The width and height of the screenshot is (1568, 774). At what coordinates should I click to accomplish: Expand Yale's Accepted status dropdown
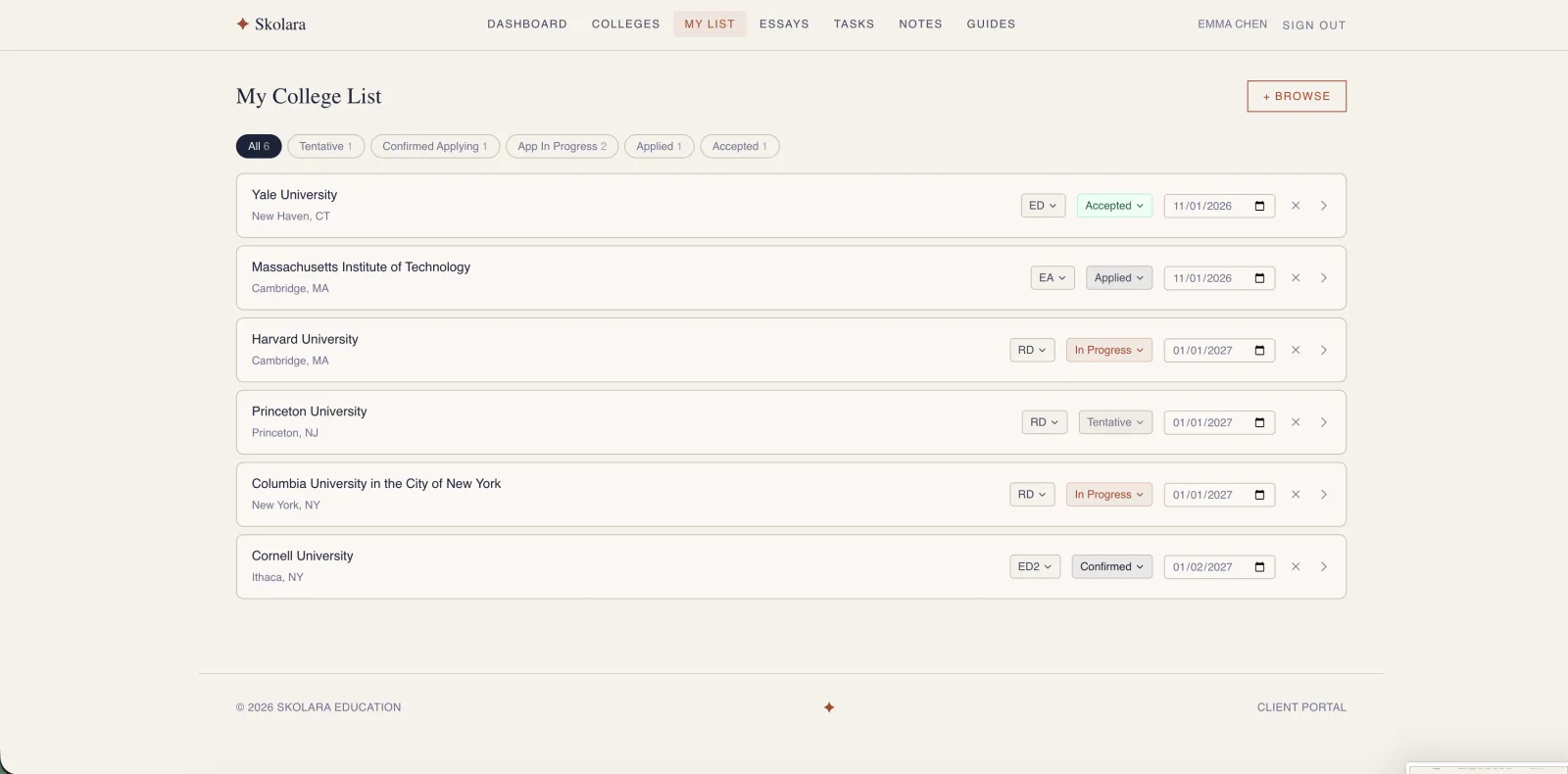point(1114,206)
